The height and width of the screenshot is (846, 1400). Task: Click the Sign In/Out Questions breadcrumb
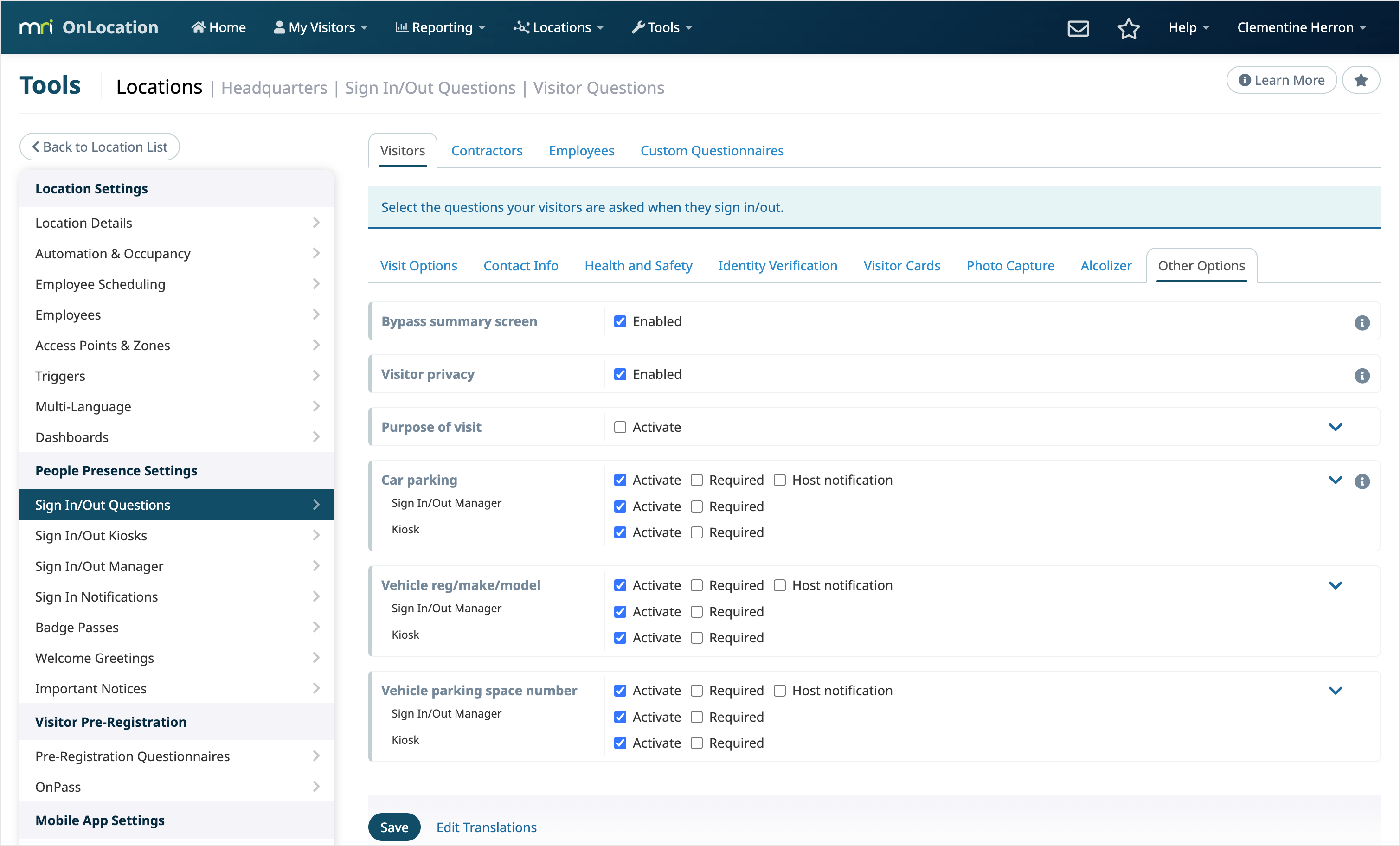pos(430,88)
